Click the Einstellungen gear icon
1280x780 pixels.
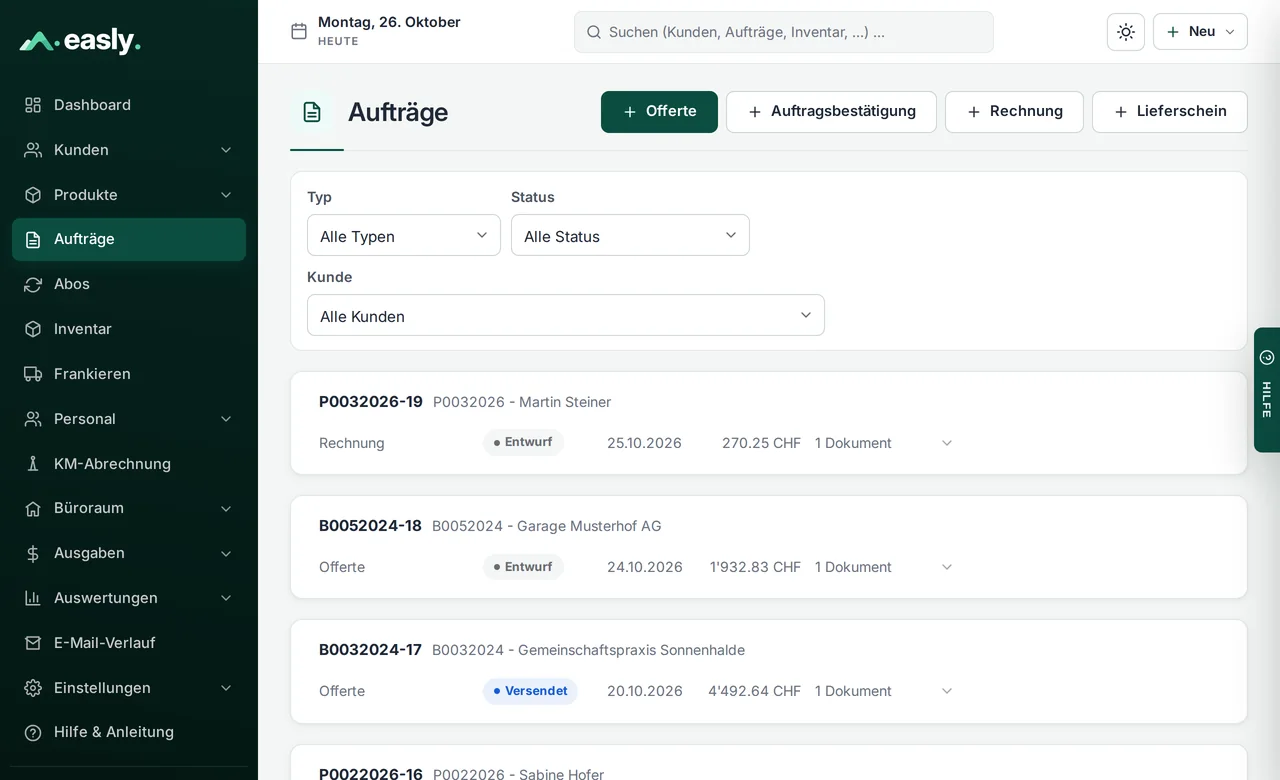pos(33,688)
